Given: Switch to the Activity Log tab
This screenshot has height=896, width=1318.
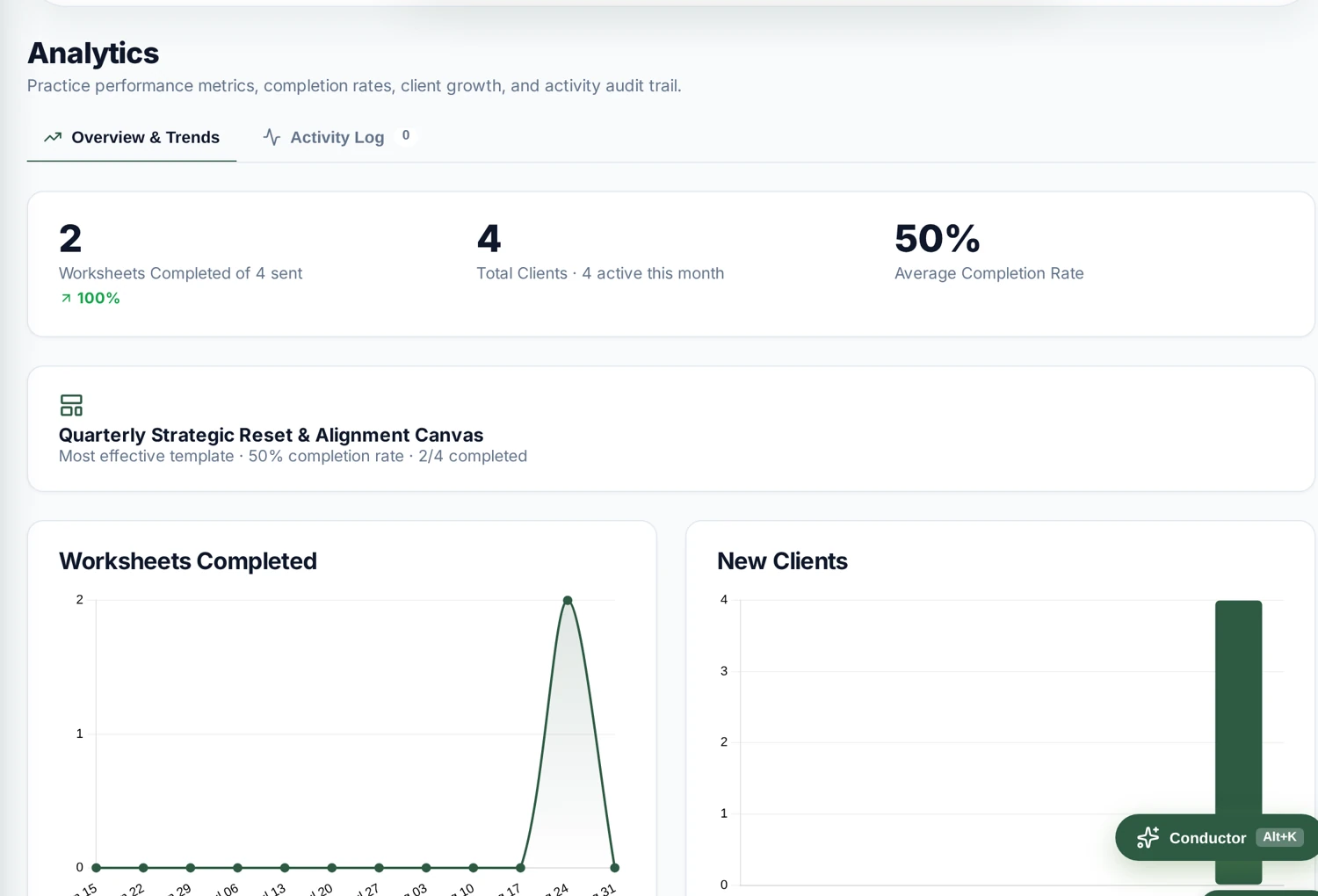Looking at the screenshot, I should [x=337, y=137].
